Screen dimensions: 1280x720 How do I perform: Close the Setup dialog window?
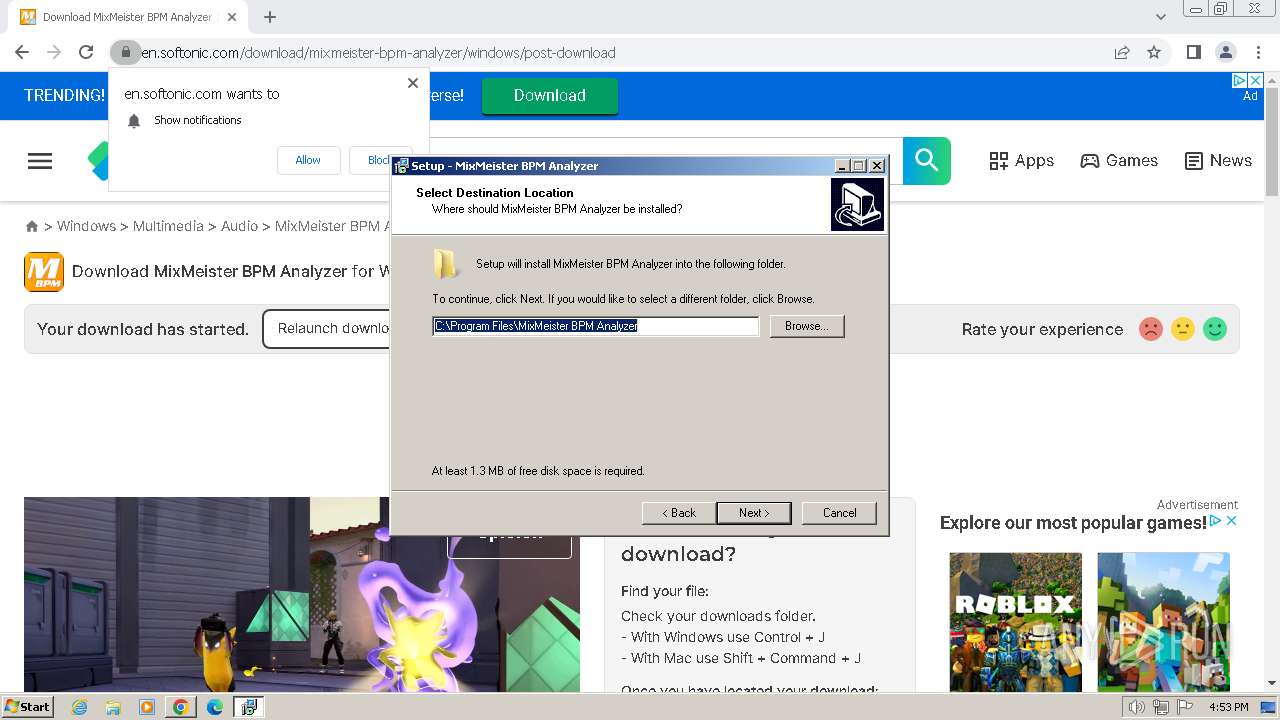(x=877, y=166)
